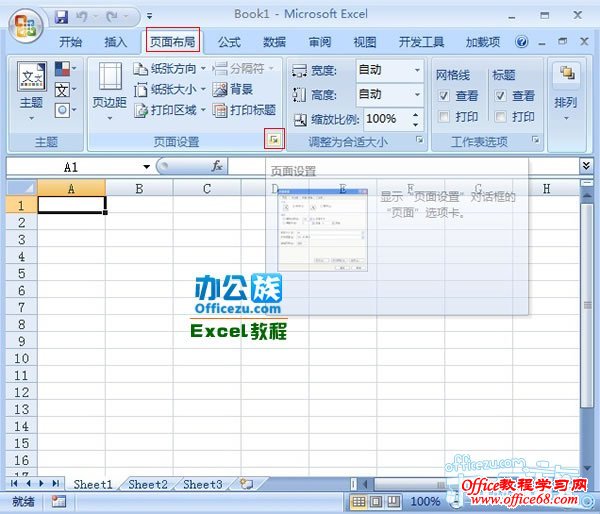The height and width of the screenshot is (514, 600).
Task: Increase the 缩放比例 scale value
Action: (416, 114)
